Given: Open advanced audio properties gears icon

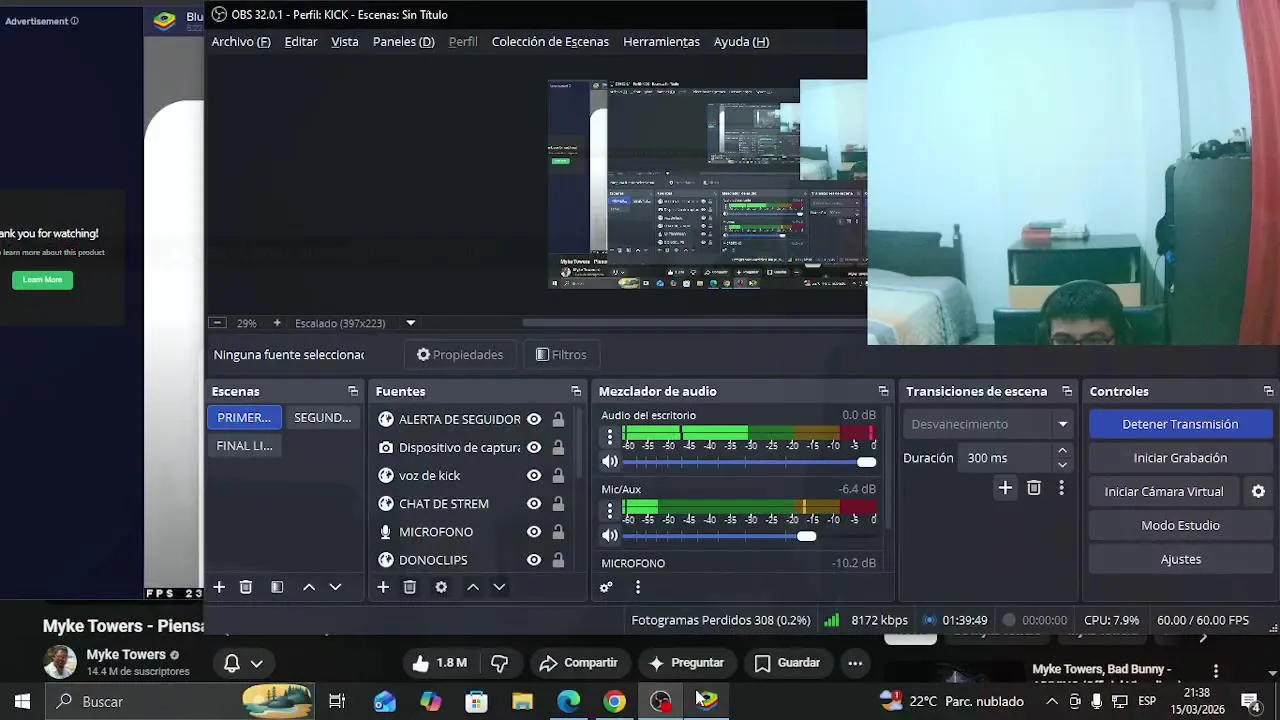Looking at the screenshot, I should click(606, 587).
